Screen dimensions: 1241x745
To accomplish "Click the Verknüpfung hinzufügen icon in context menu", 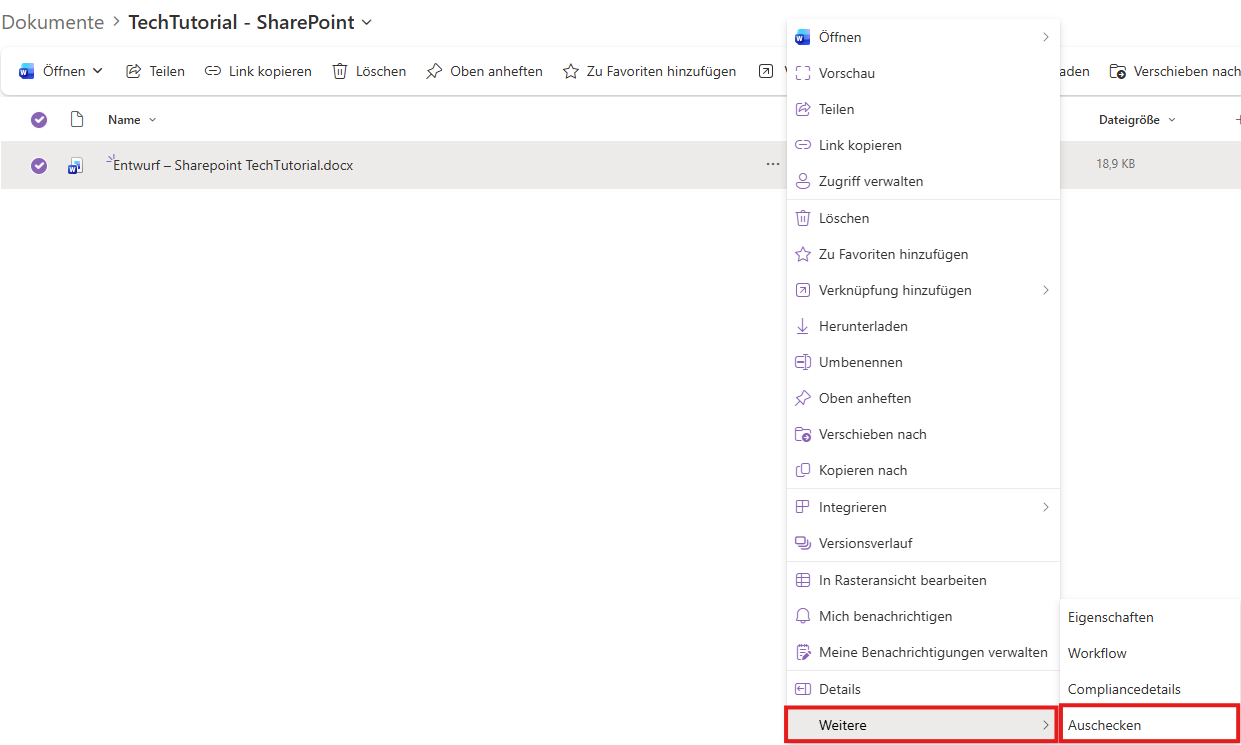I will 802,290.
